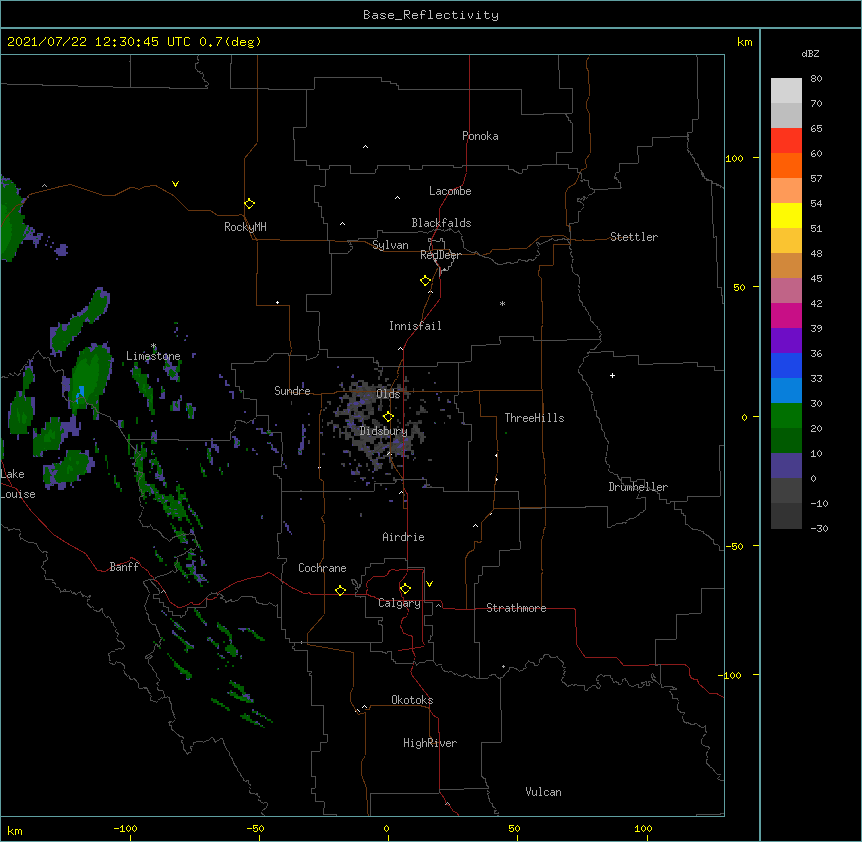The height and width of the screenshot is (842, 862).
Task: Click the Lacombe city label
Action: pos(450,191)
